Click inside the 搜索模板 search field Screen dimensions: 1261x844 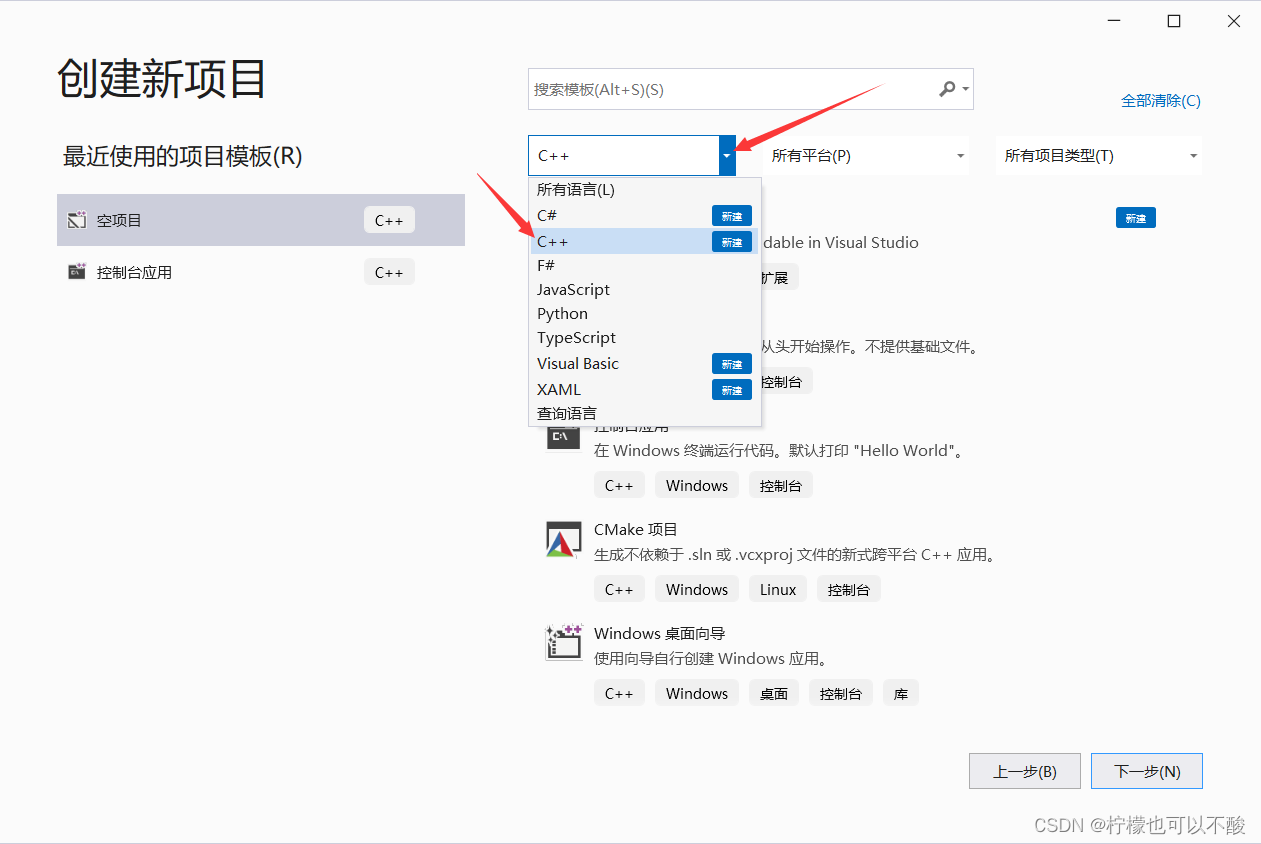700,89
